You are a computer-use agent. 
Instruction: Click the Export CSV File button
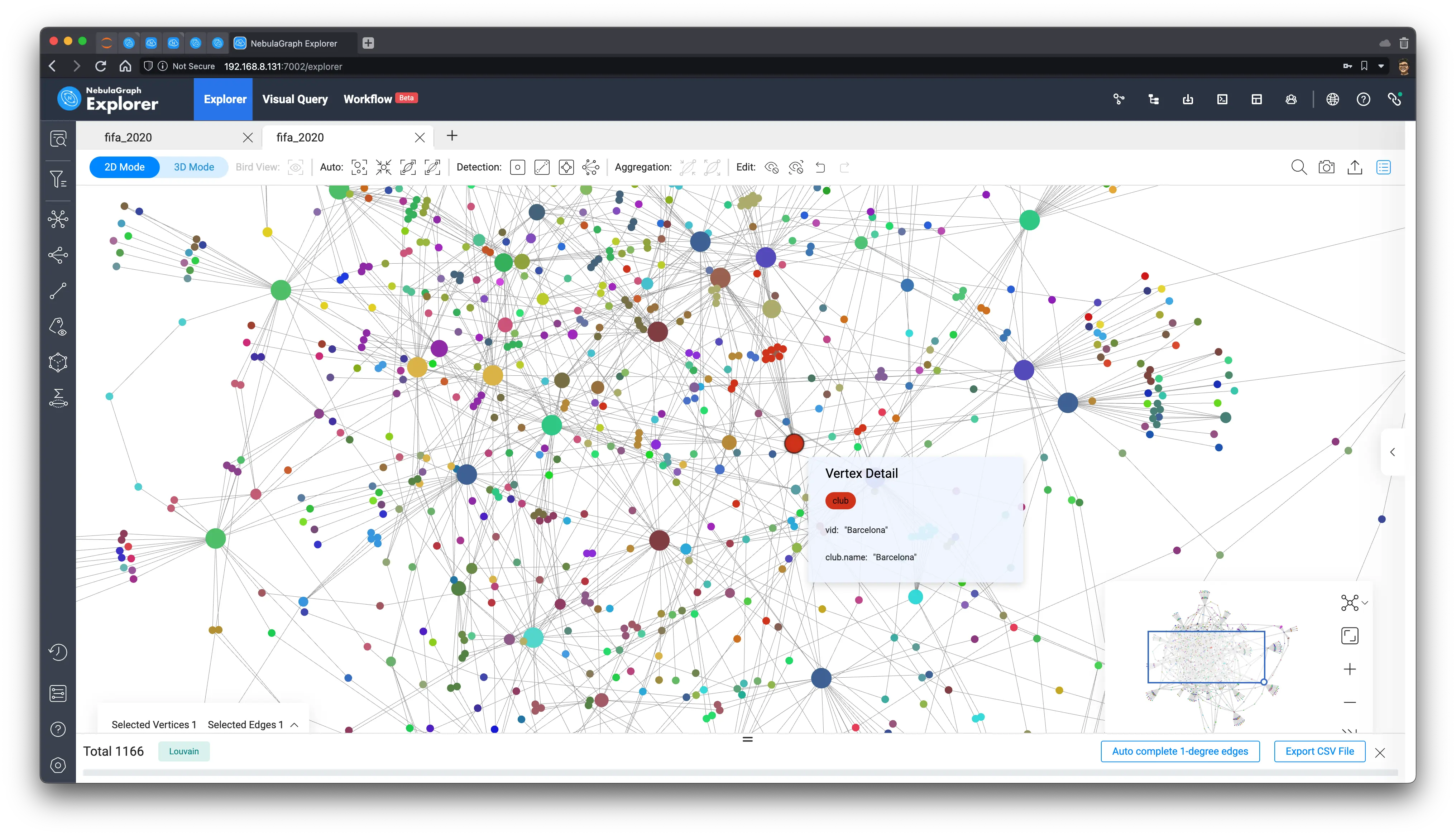(1319, 751)
